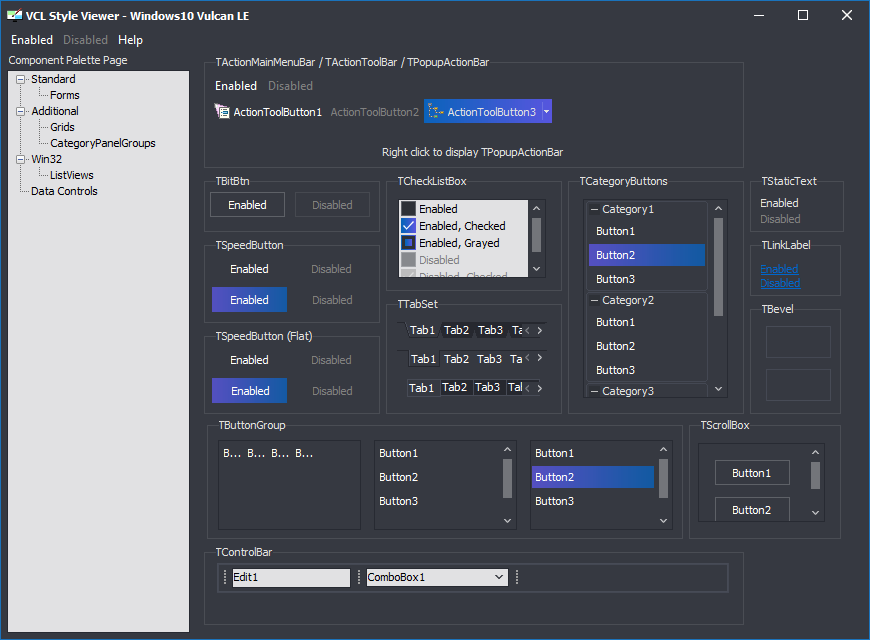Image resolution: width=870 pixels, height=640 pixels.
Task: Click the grip handle right of ComboBox1
Action: click(517, 577)
